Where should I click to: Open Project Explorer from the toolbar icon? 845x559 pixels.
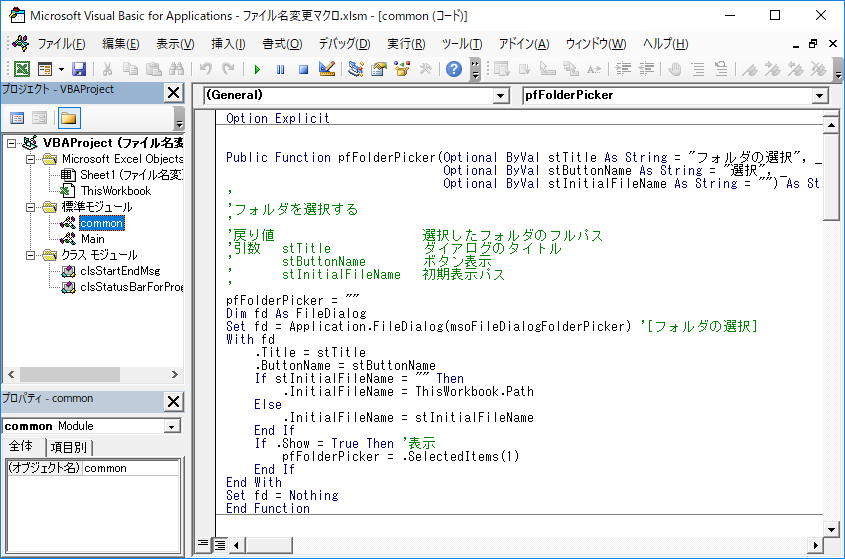tap(355, 69)
